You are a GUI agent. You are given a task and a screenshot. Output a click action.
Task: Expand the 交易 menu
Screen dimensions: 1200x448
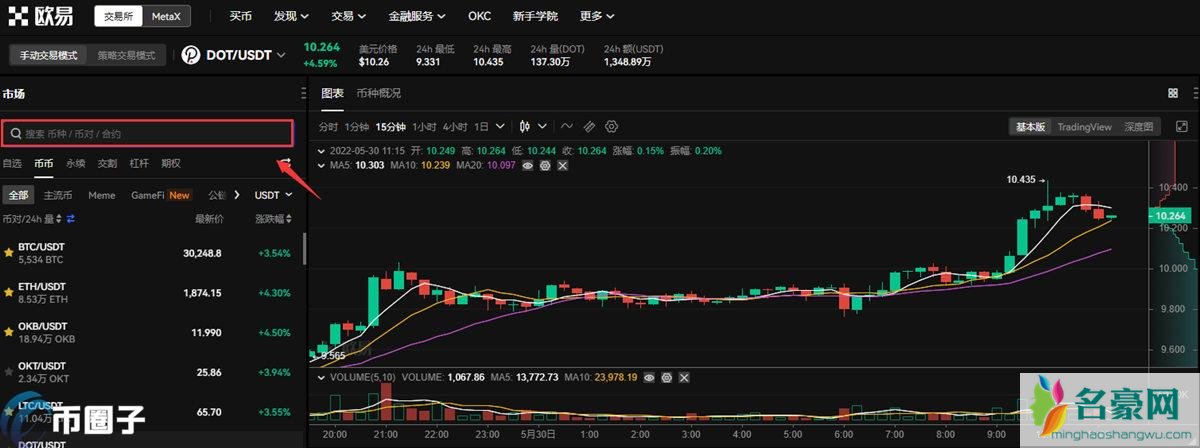pyautogui.click(x=349, y=17)
